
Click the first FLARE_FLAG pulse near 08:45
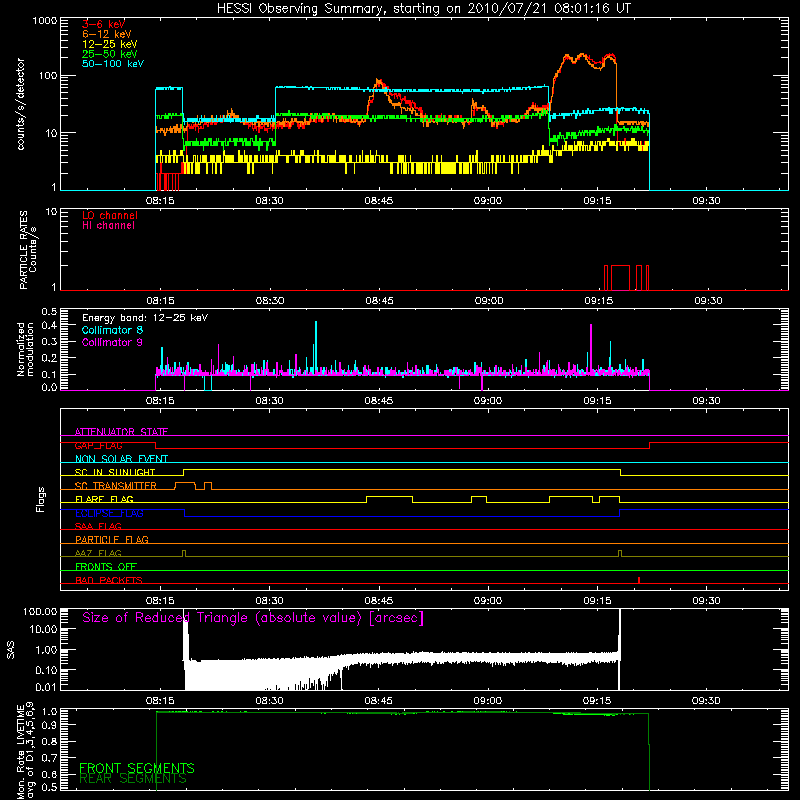[x=389, y=499]
